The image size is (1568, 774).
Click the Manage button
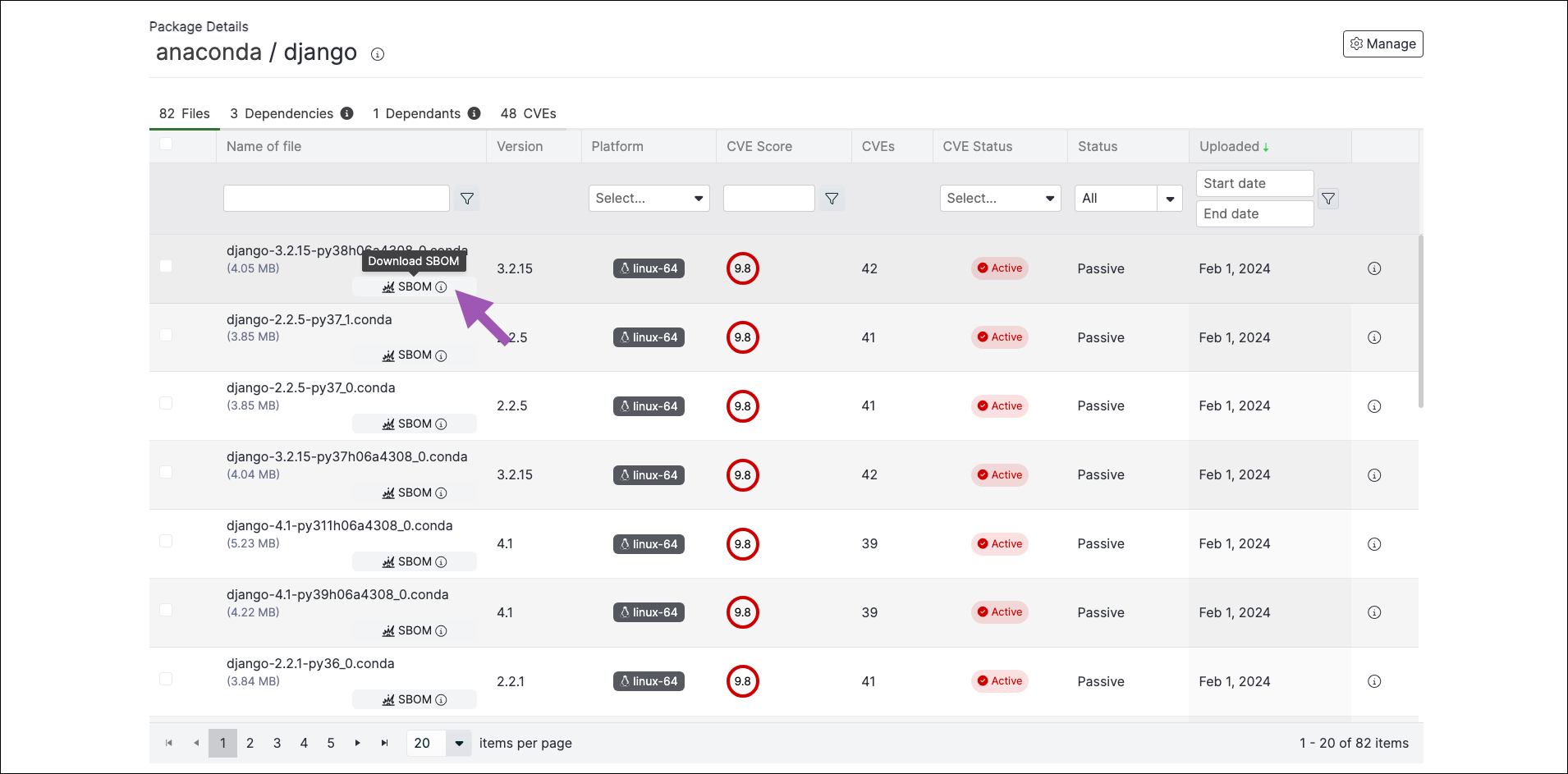(x=1383, y=44)
